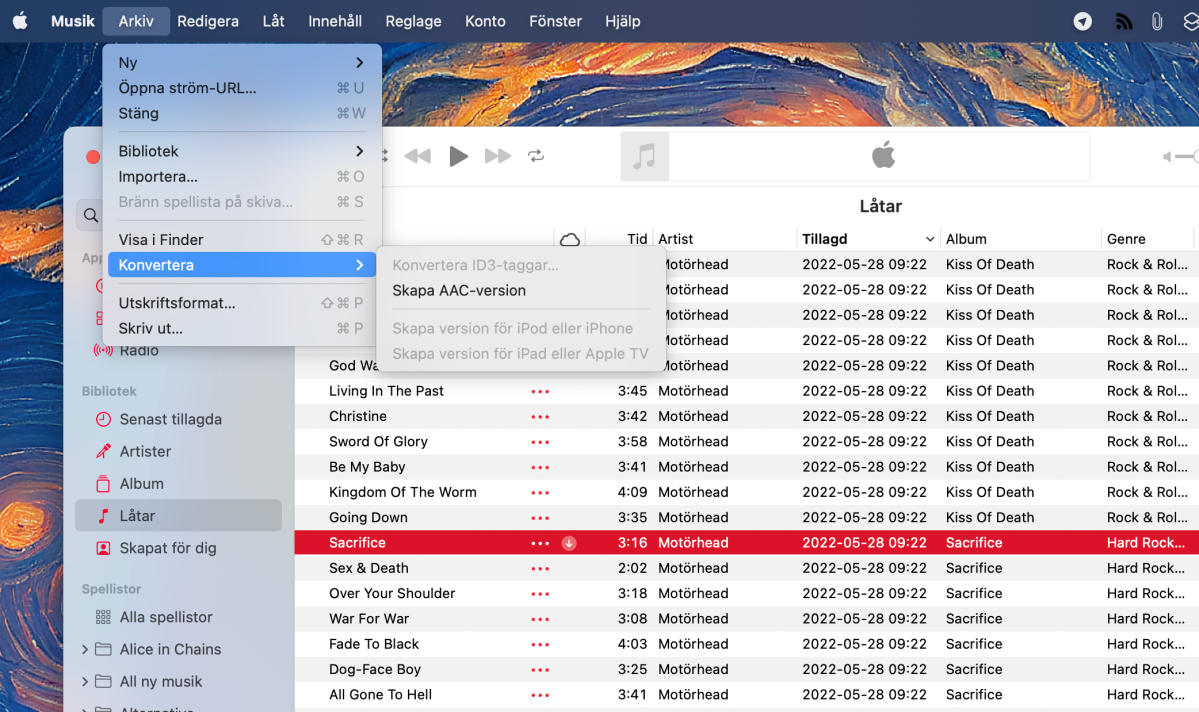This screenshot has height=712, width=1199.
Task: Select the Dog-Face Boy song row
Action: click(746, 670)
